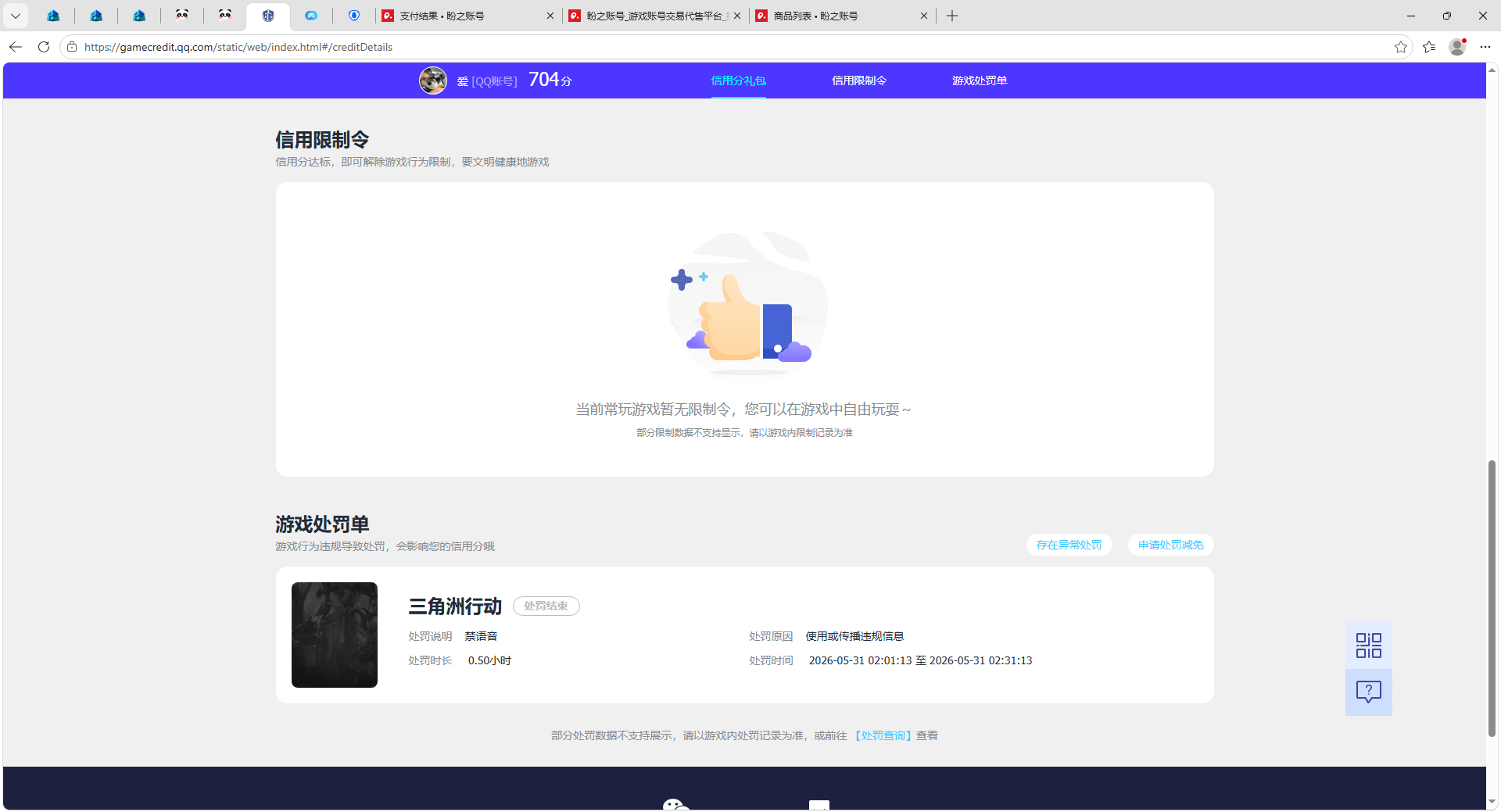Click the [QQ账号] label in header
The width and height of the screenshot is (1501, 812).
[494, 81]
